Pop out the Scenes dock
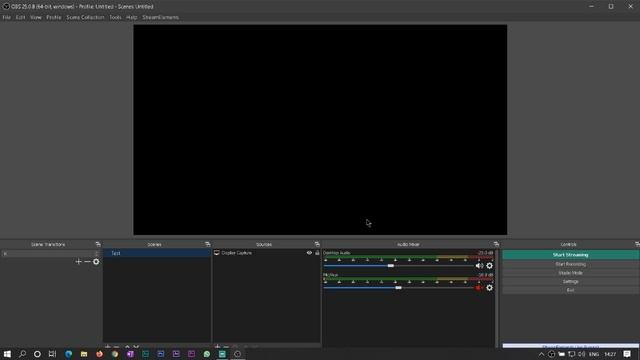 [x=207, y=244]
